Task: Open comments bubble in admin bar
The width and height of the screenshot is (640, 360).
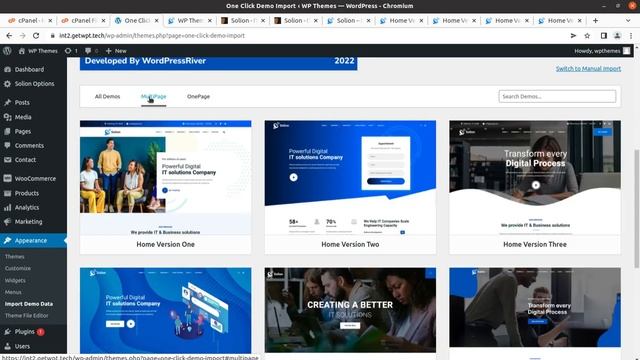Action: [91, 51]
